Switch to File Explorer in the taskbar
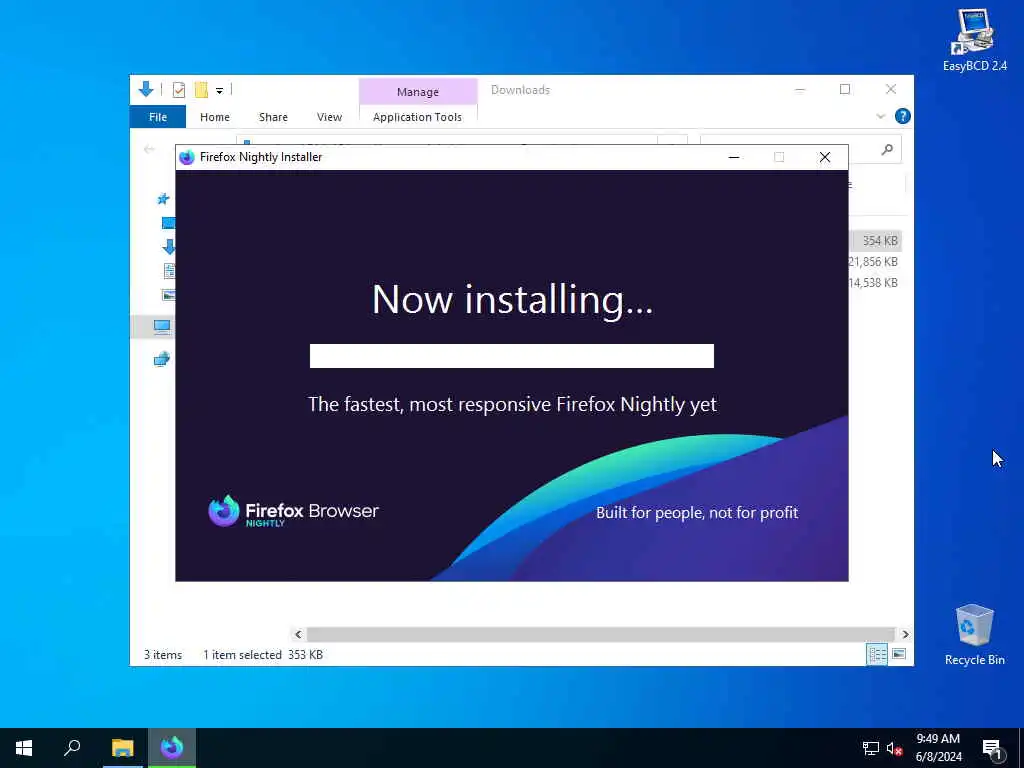 coord(122,748)
